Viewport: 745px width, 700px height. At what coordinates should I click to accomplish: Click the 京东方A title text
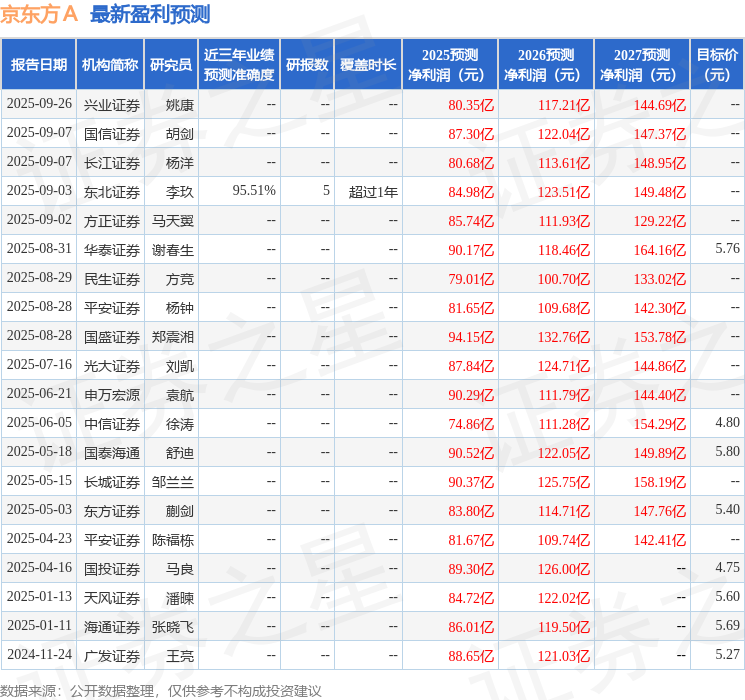click(x=39, y=14)
